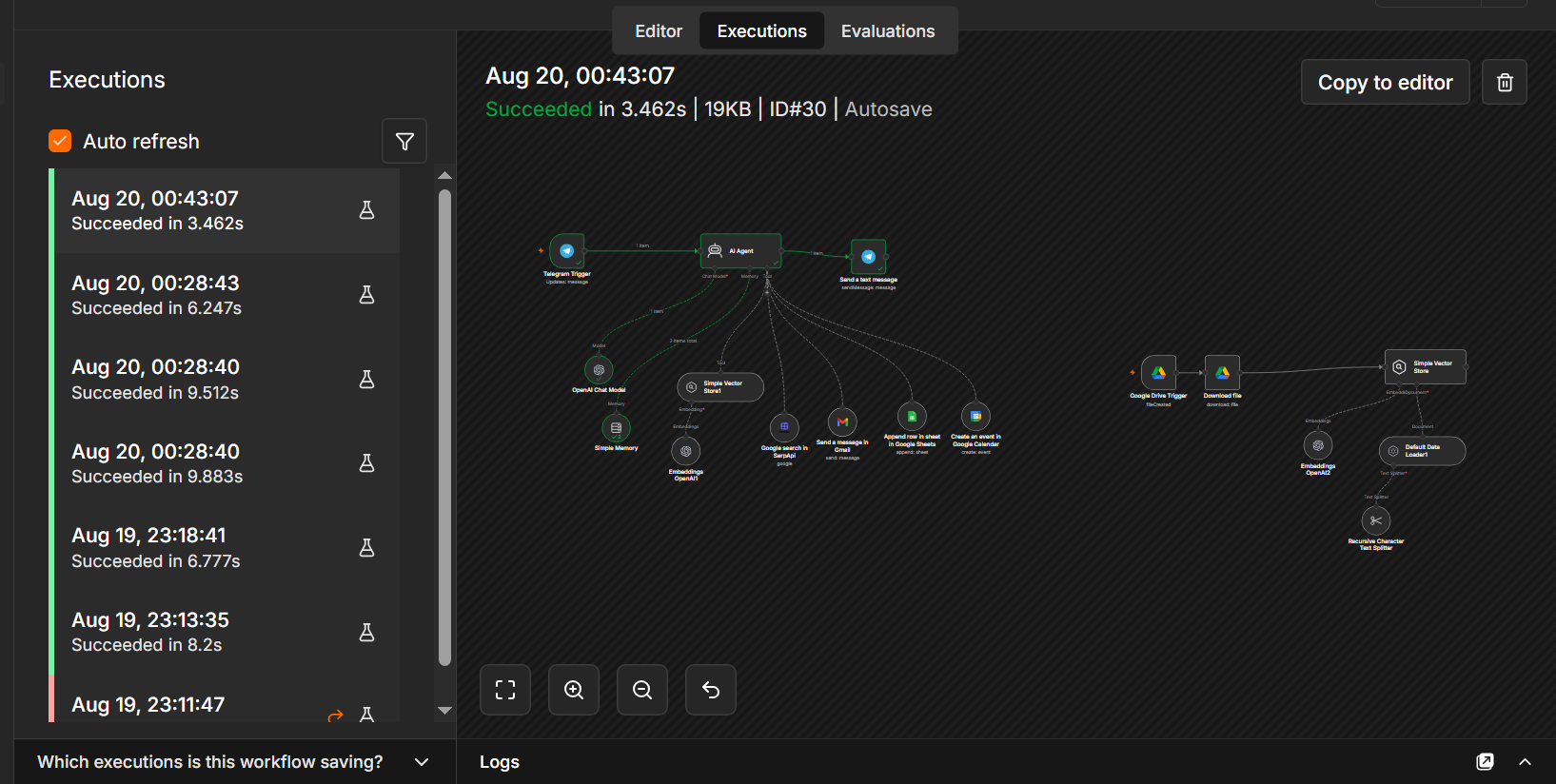The image size is (1556, 784).
Task: Click the Embeddings OpenAI2 node
Action: [x=1318, y=445]
